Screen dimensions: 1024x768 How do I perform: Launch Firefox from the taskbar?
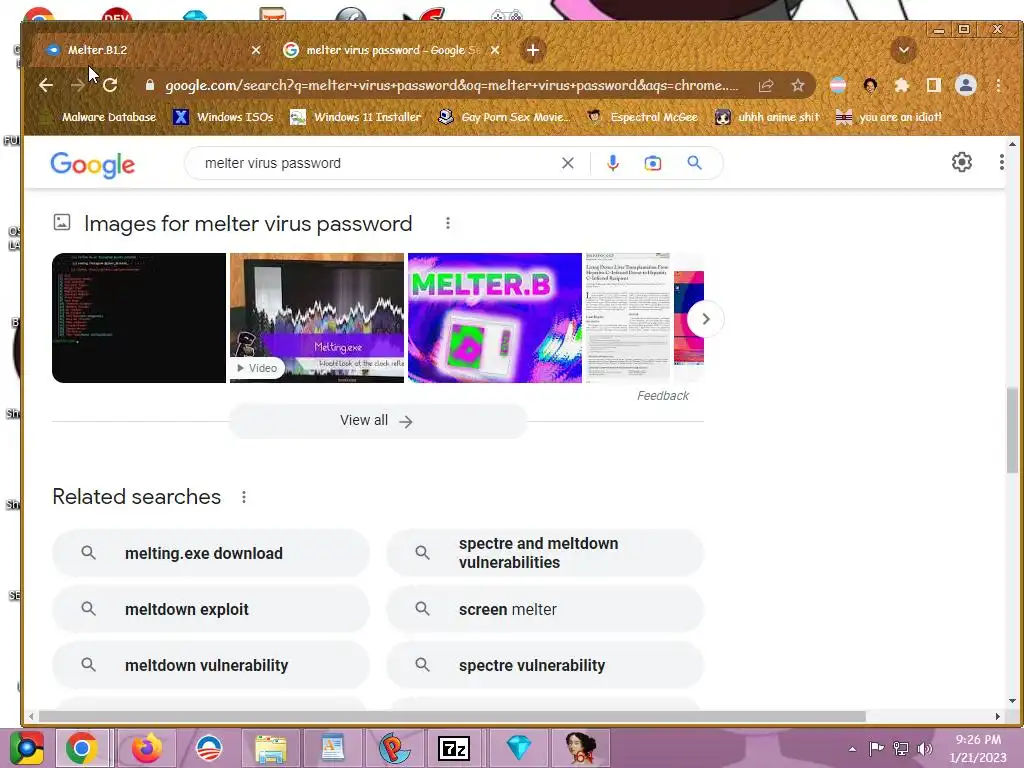pyautogui.click(x=146, y=748)
